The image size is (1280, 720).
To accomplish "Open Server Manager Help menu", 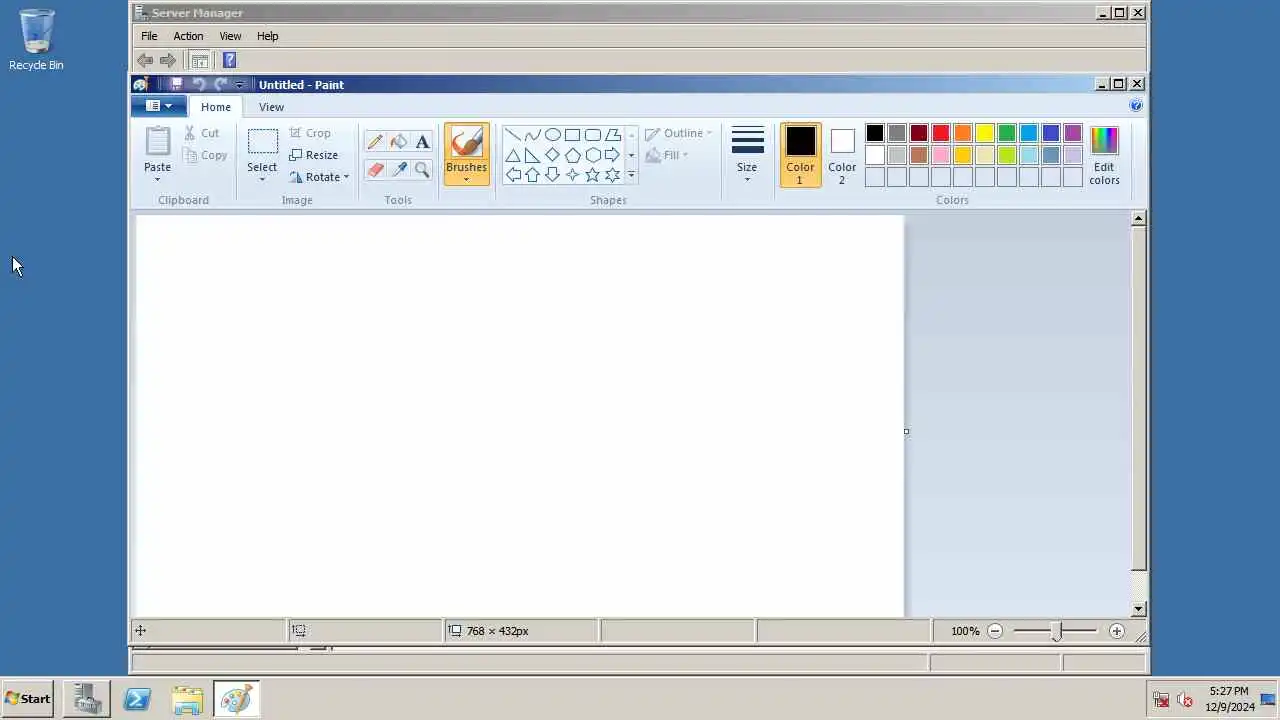I will [267, 36].
